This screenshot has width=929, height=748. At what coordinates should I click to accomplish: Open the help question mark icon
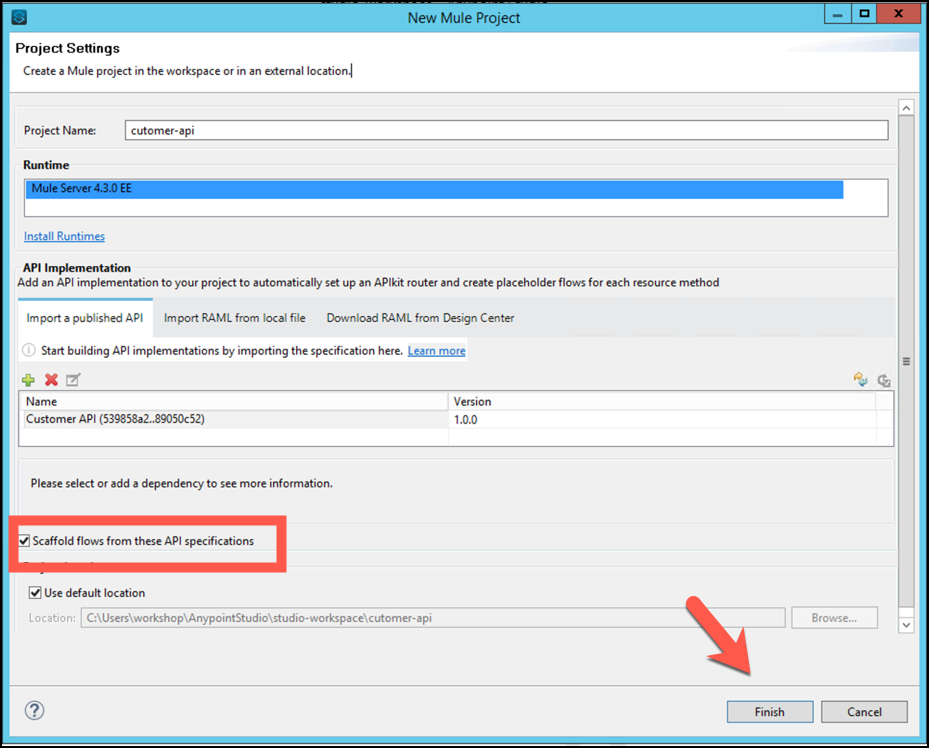point(34,711)
